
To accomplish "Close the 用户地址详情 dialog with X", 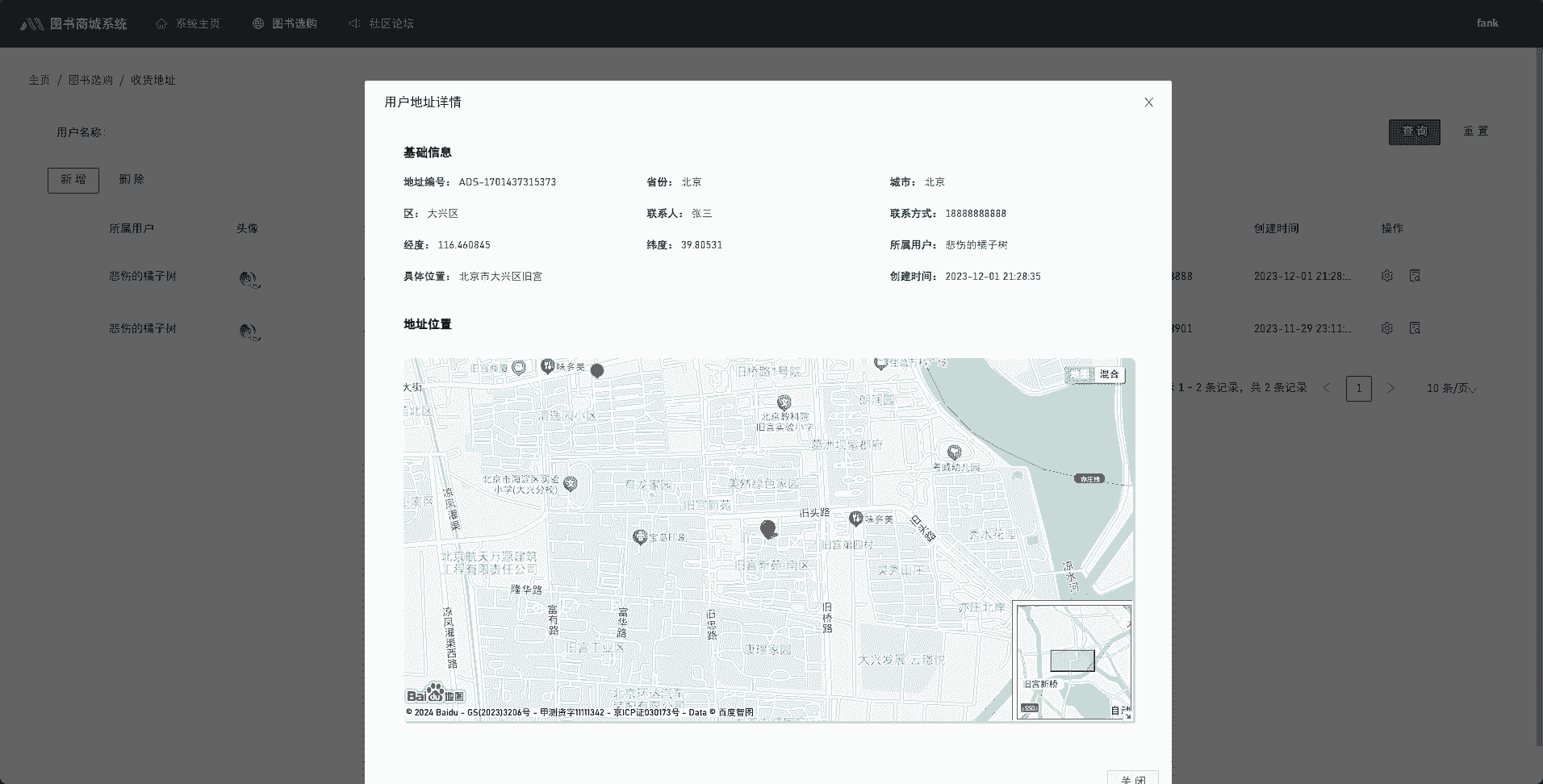I will tap(1148, 102).
